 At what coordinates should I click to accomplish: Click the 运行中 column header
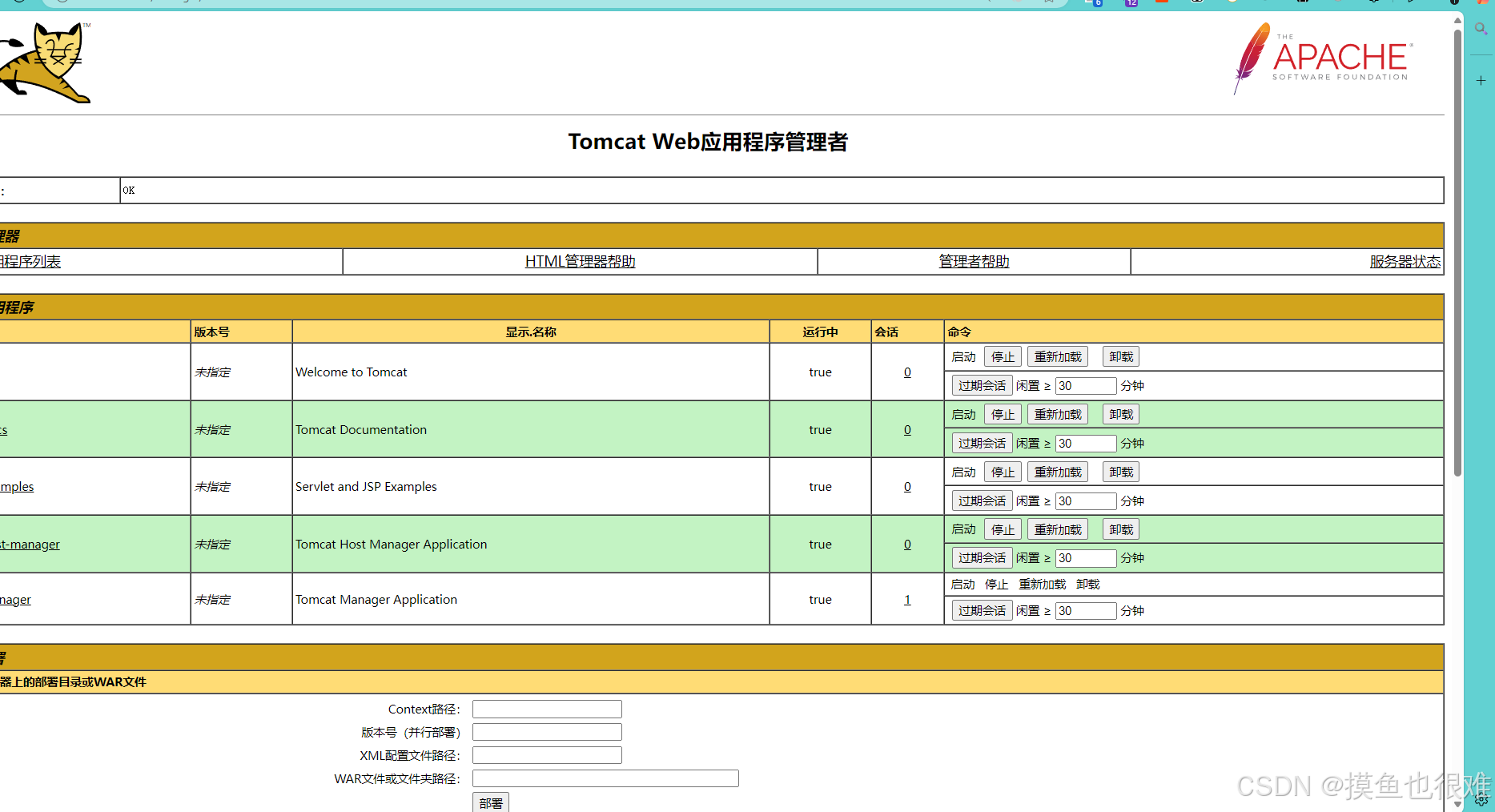coord(820,332)
